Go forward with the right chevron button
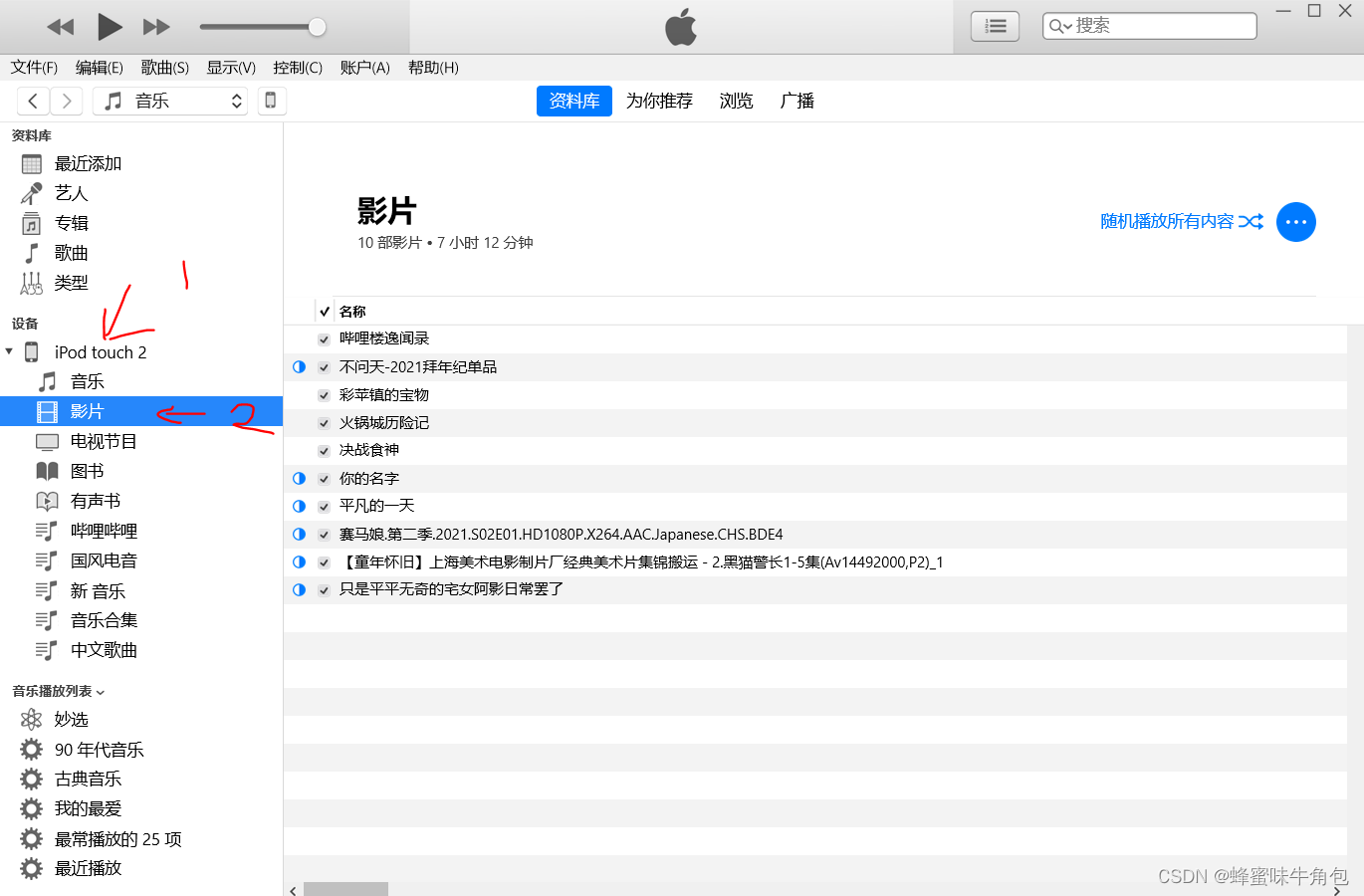Screen dimensions: 1364x896 [66, 101]
